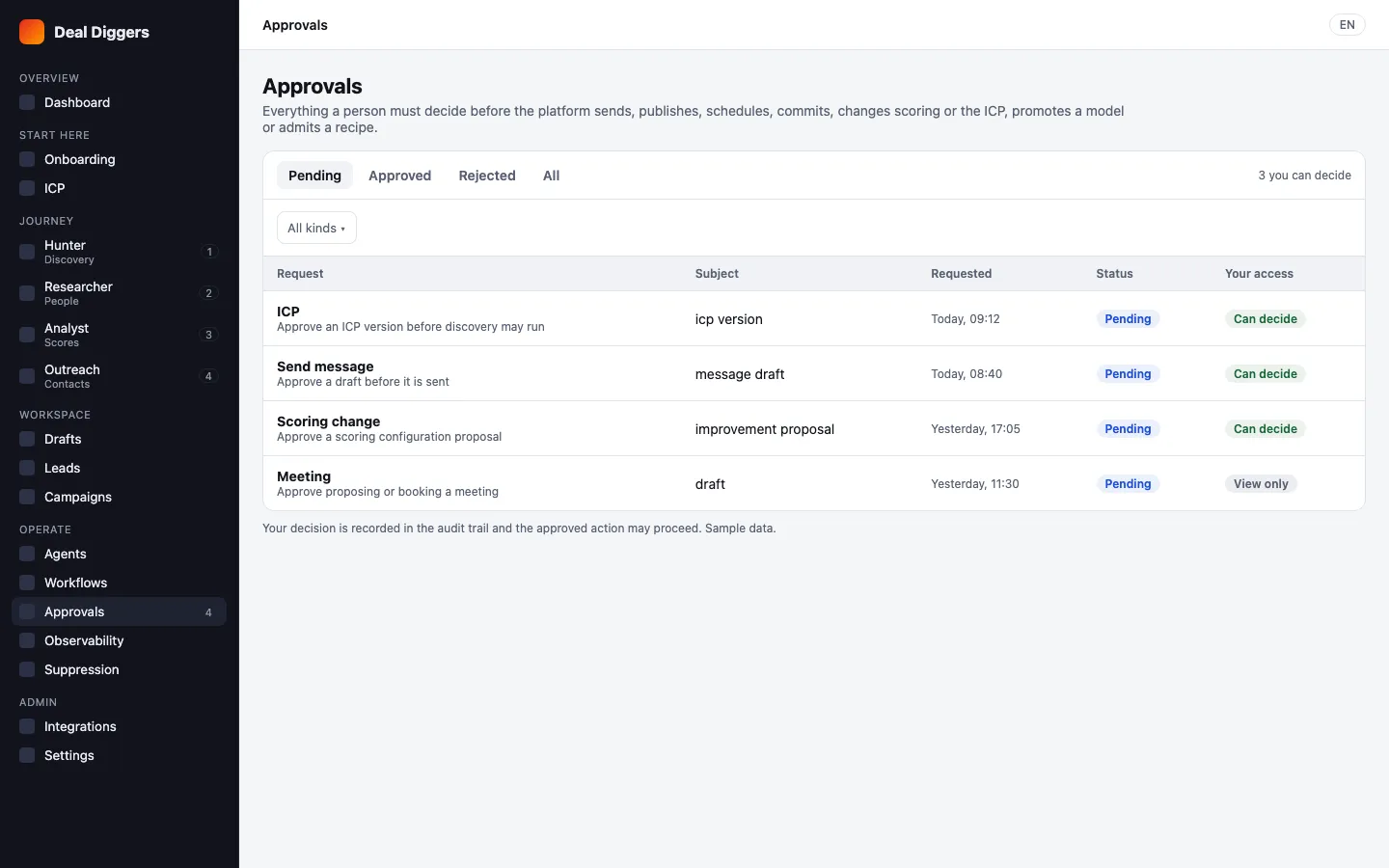Click the Drafts sidebar icon
This screenshot has width=1389, height=868.
27,439
